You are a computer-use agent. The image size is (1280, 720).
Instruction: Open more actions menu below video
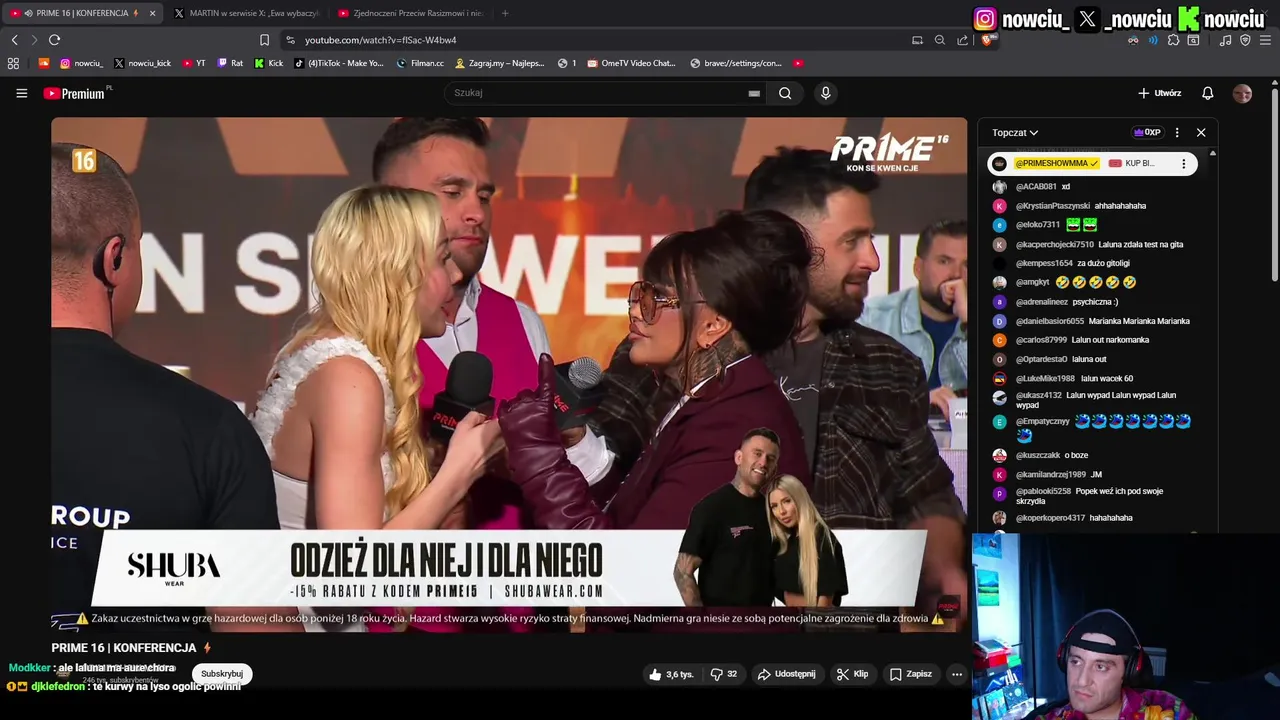click(x=957, y=674)
